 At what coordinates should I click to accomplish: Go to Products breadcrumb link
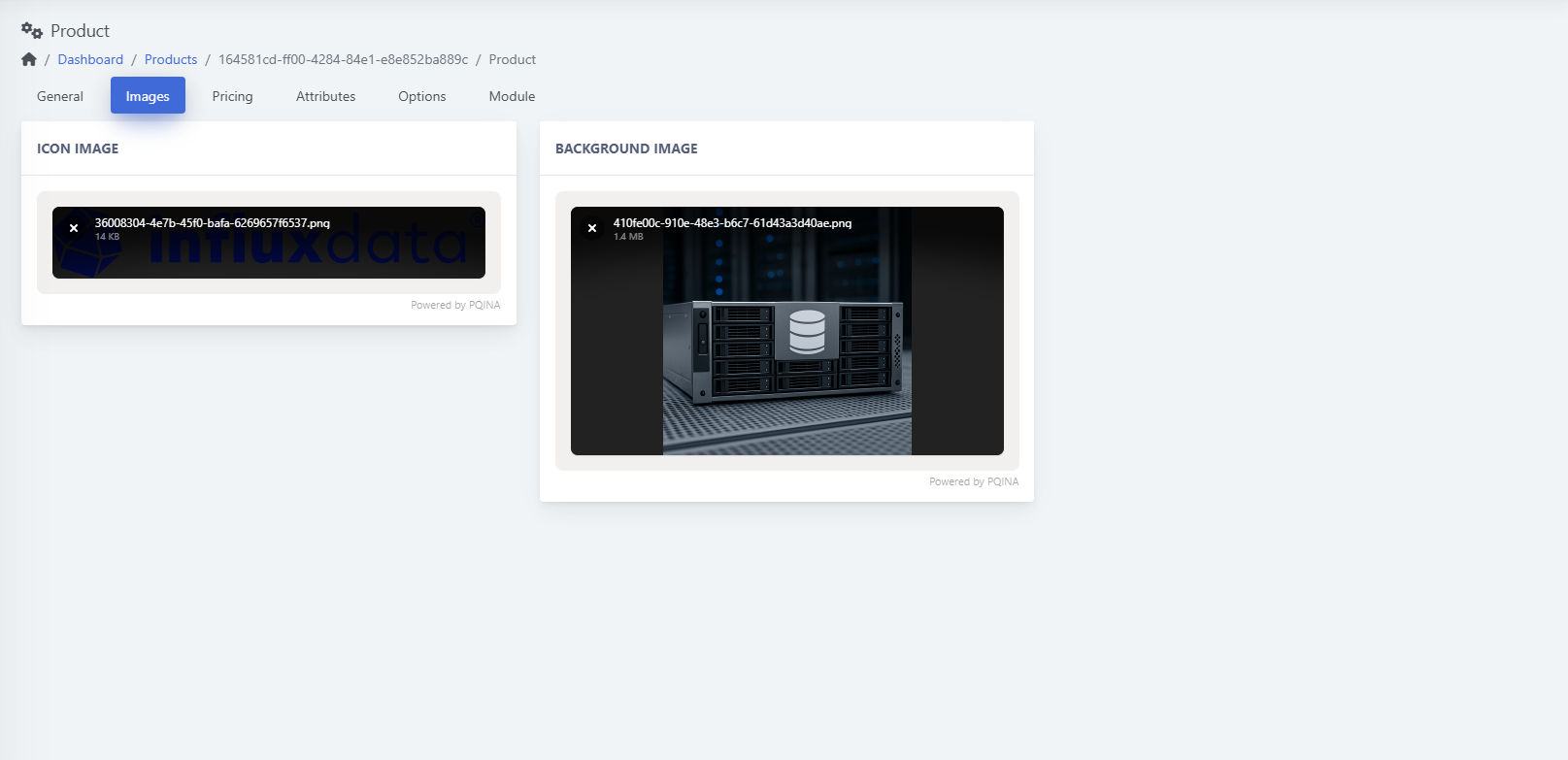171,59
